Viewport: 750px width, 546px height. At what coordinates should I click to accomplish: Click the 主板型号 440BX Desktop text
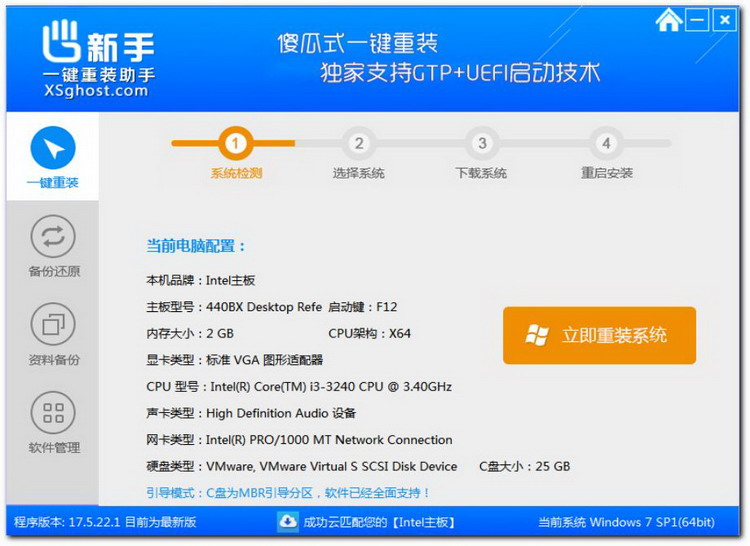(234, 307)
